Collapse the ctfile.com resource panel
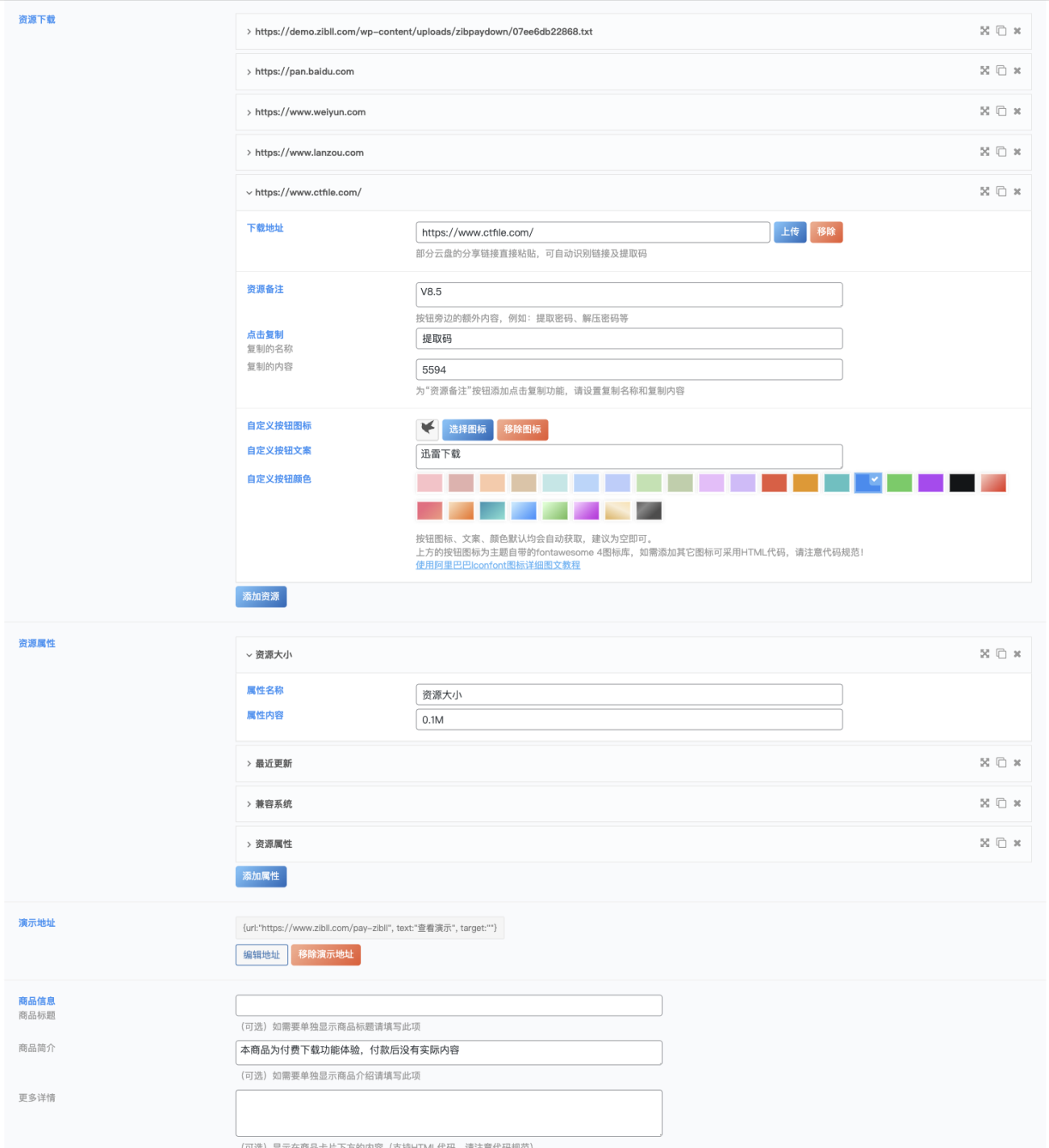 click(x=307, y=193)
